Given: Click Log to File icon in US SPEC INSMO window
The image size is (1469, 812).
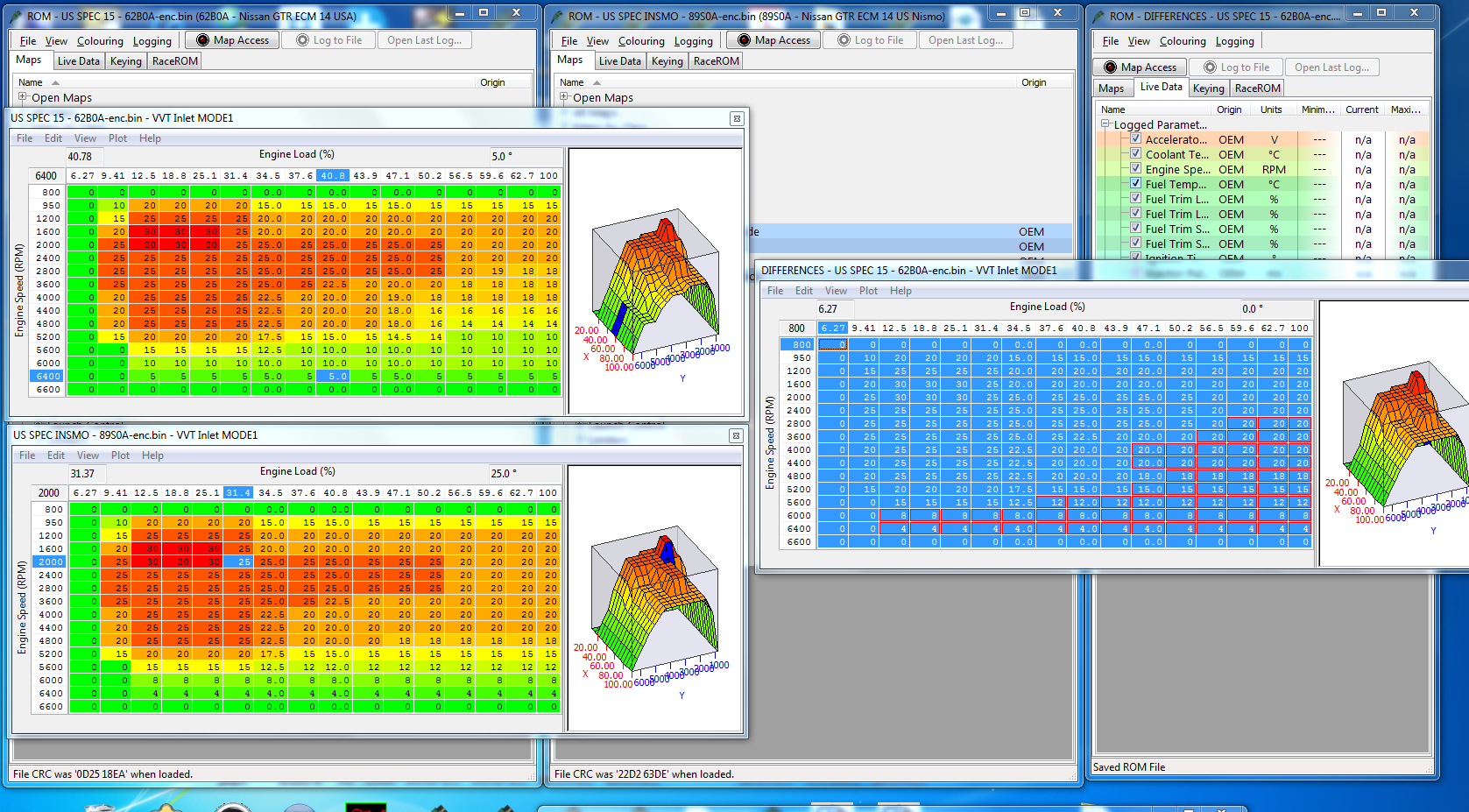Looking at the screenshot, I should [x=844, y=40].
